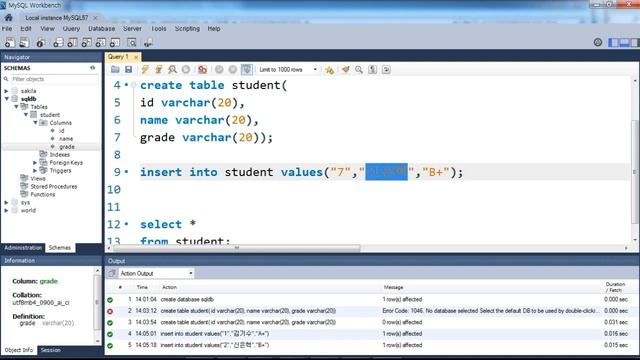Create a new SQL tab icon
This screenshot has width=640, height=360.
point(9,42)
